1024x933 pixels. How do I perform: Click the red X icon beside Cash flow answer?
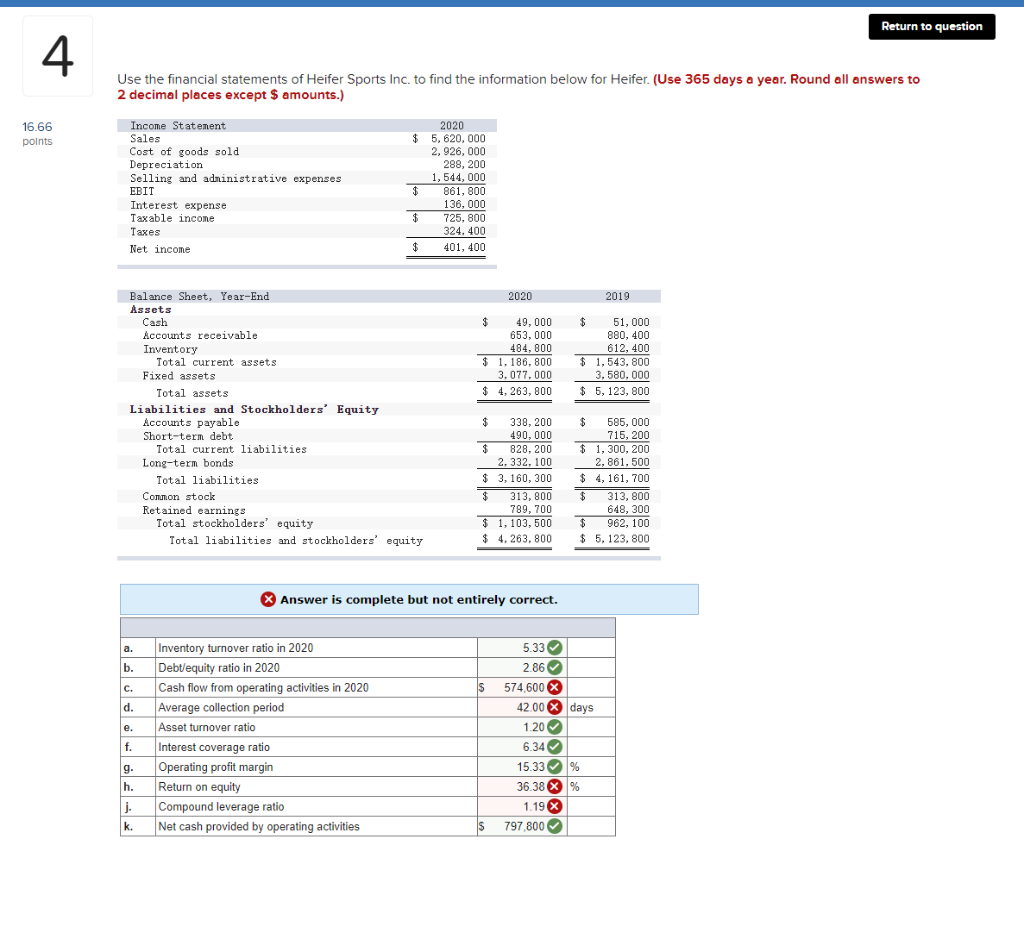pyautogui.click(x=554, y=687)
